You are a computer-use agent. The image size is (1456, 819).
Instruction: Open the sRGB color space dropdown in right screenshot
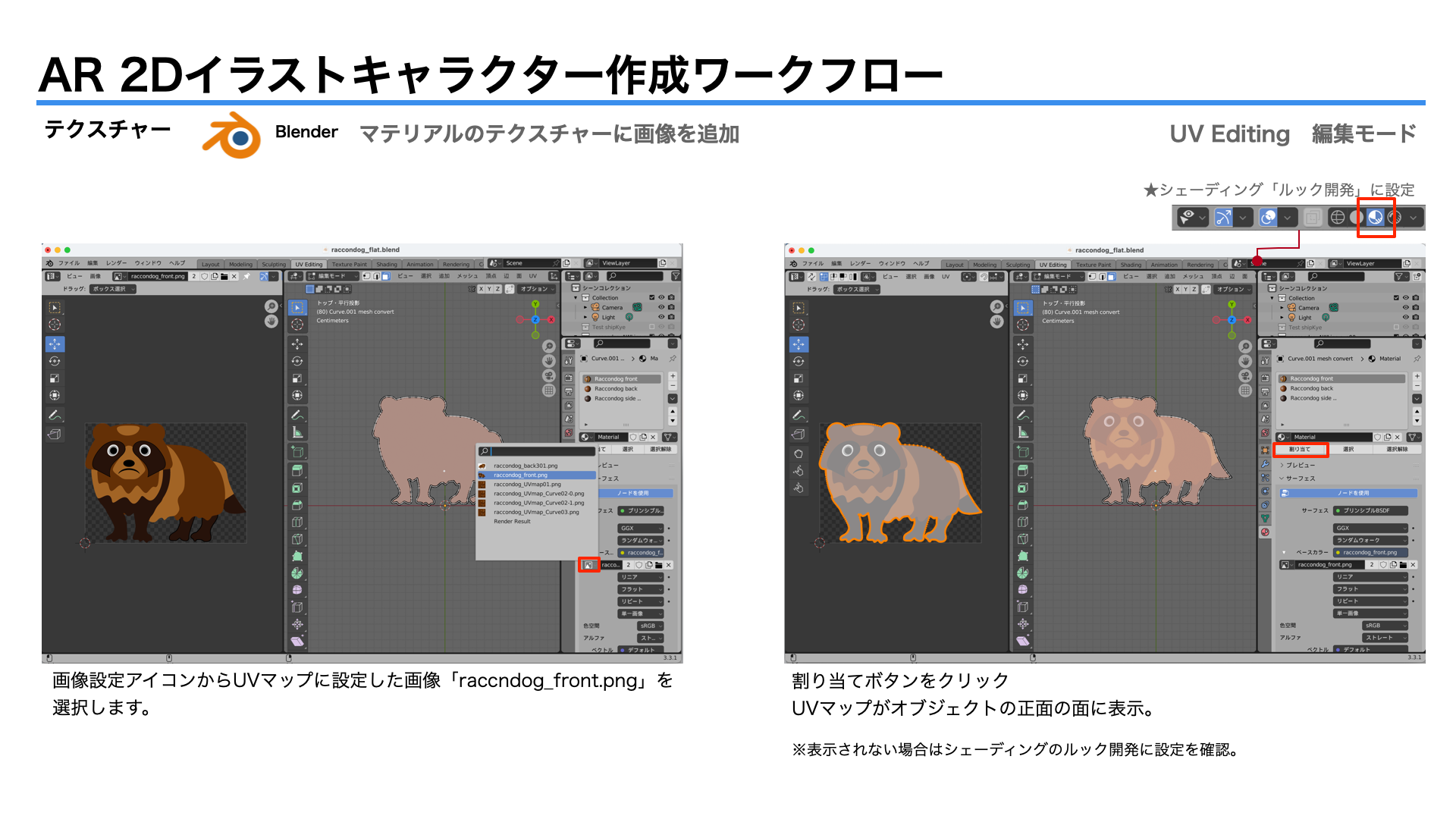[x=1384, y=626]
